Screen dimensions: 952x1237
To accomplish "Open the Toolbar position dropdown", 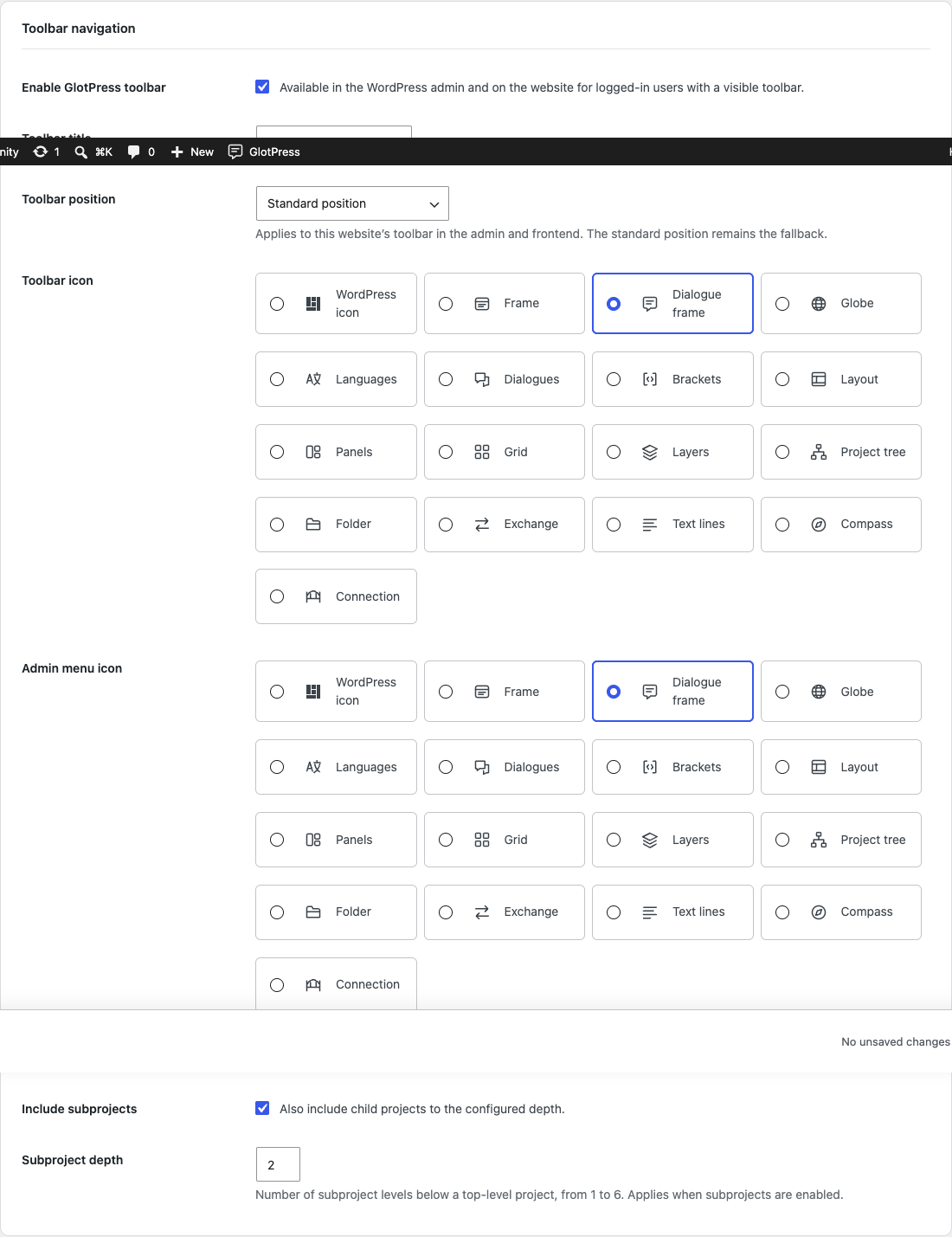I will pyautogui.click(x=352, y=203).
